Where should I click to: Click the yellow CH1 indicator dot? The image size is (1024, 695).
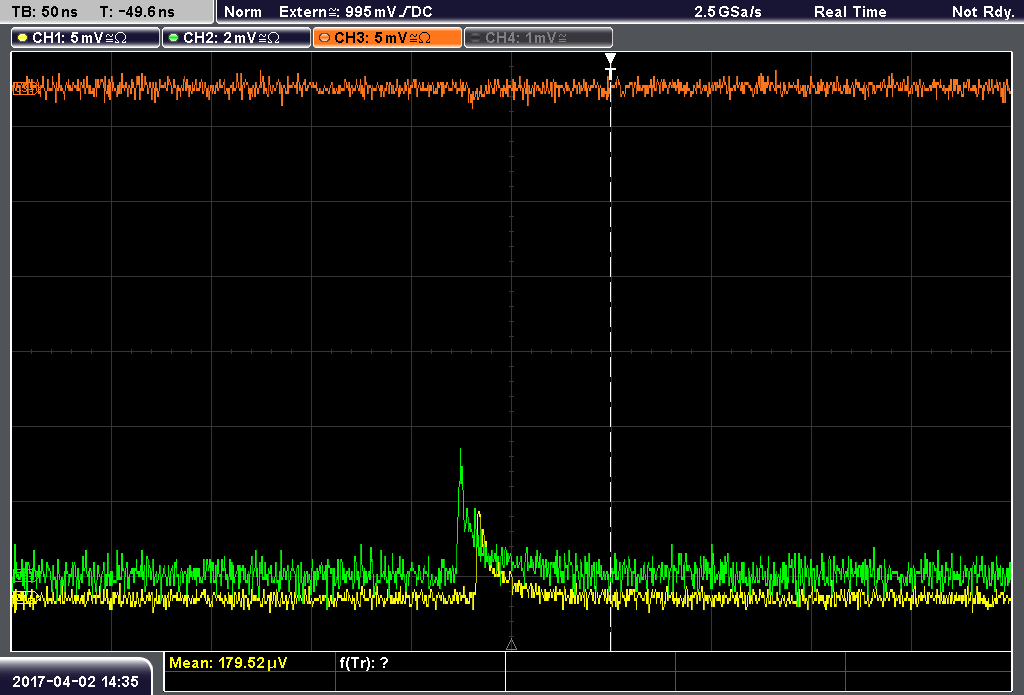click(x=23, y=38)
